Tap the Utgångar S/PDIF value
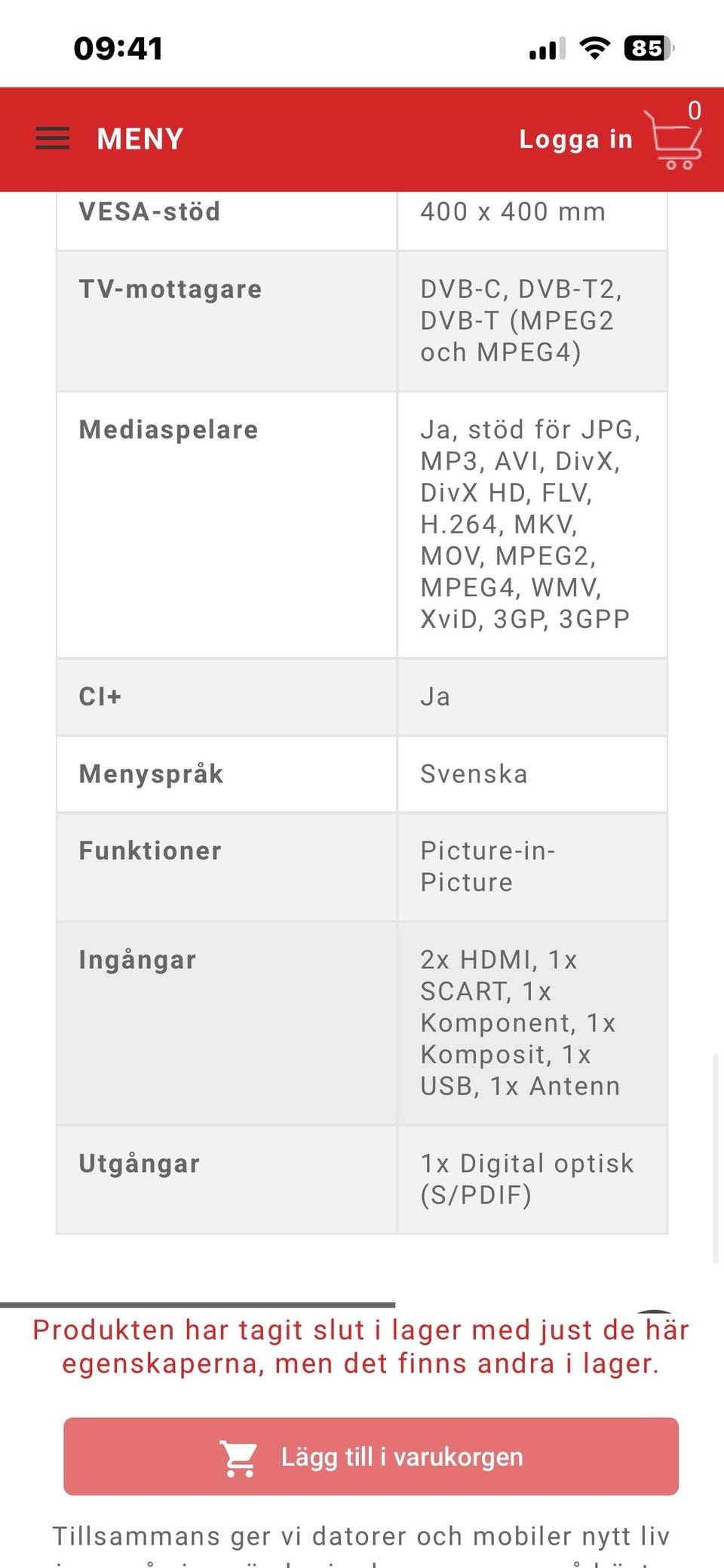The image size is (724, 1568). coord(527,1179)
